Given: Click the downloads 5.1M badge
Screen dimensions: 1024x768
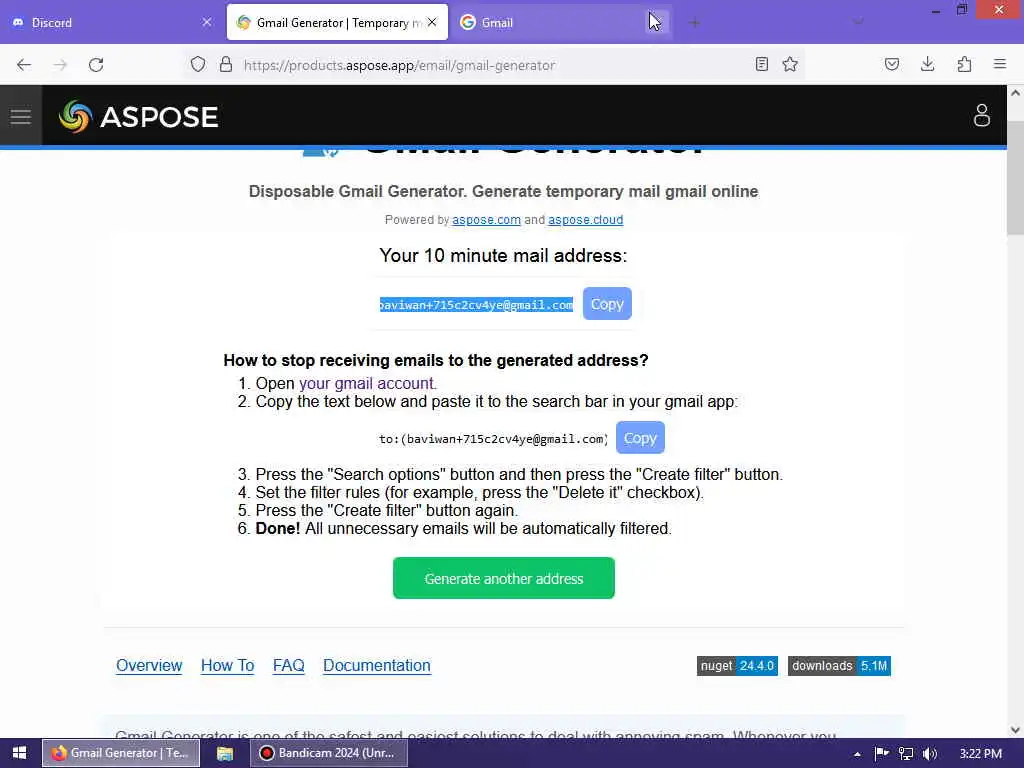Looking at the screenshot, I should point(839,665).
